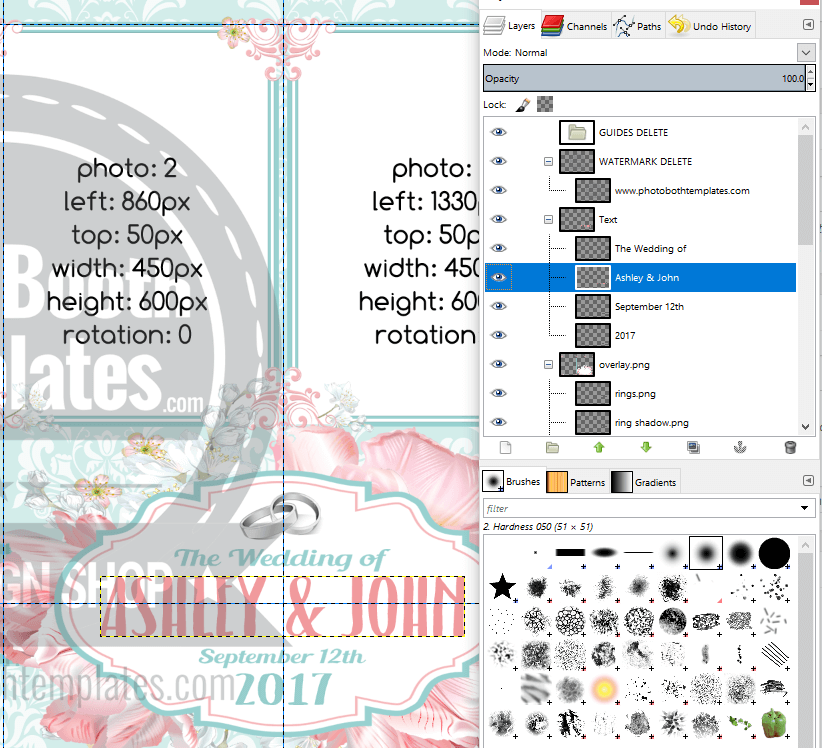Create a new layer button
The width and height of the screenshot is (822, 748).
(x=505, y=447)
